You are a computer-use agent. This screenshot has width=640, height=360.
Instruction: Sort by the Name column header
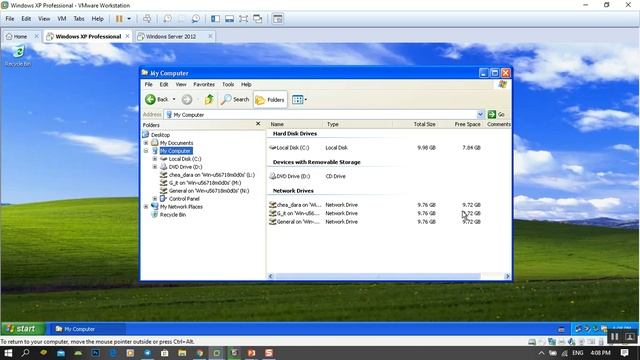point(295,124)
